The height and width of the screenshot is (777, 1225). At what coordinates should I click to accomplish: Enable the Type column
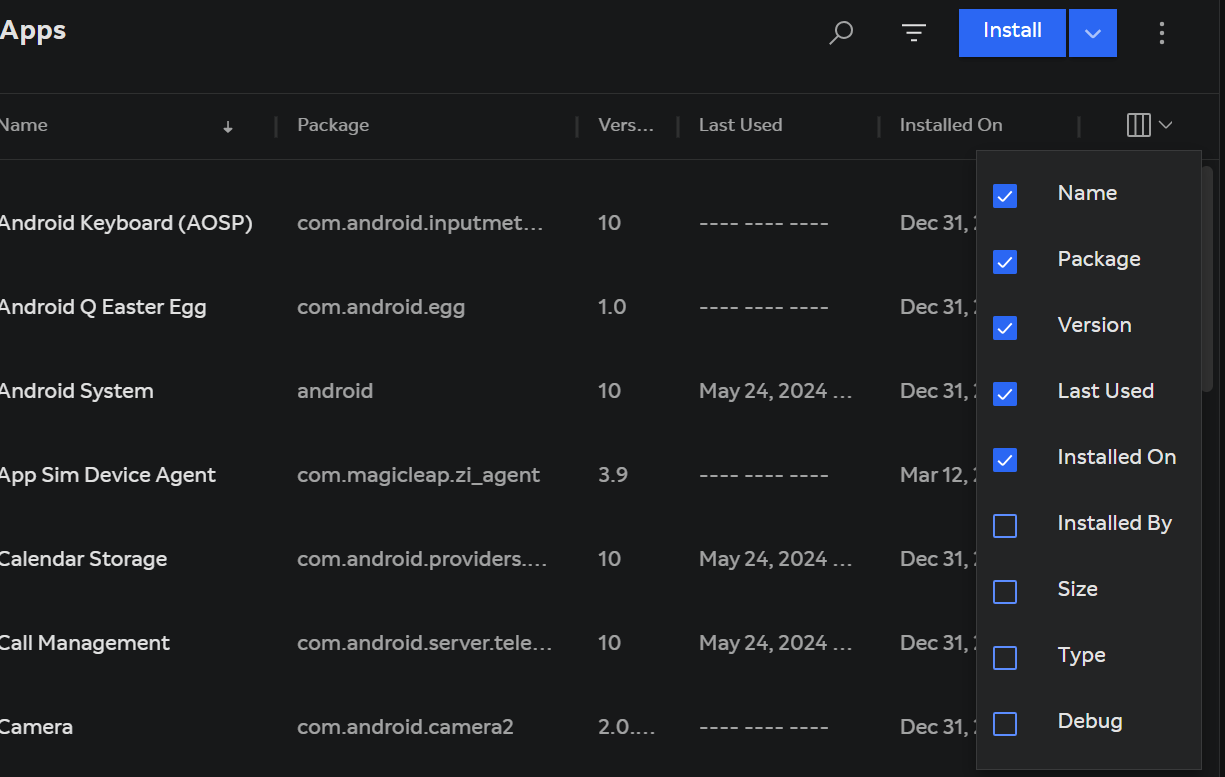click(1004, 657)
